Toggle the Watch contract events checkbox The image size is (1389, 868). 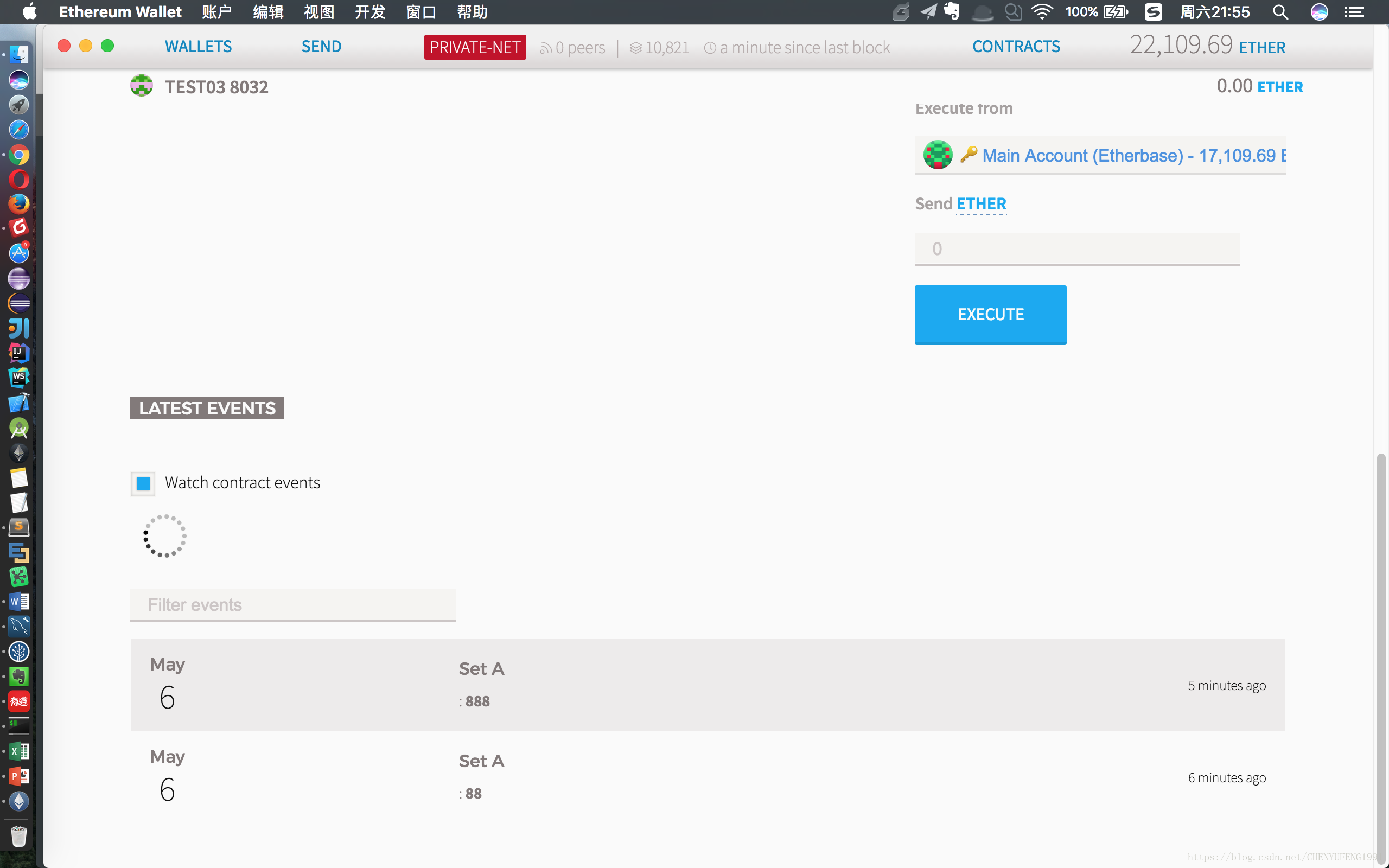(144, 483)
